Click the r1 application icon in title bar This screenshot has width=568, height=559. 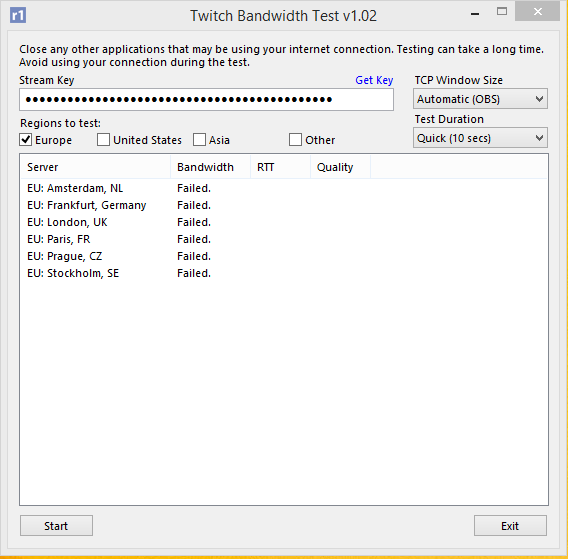coord(18,15)
